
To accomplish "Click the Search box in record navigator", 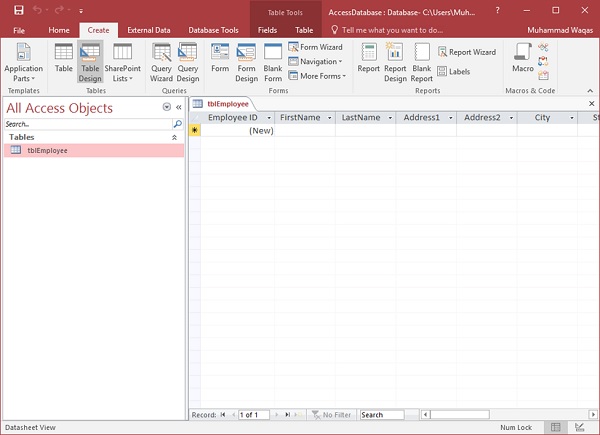I will 381,414.
